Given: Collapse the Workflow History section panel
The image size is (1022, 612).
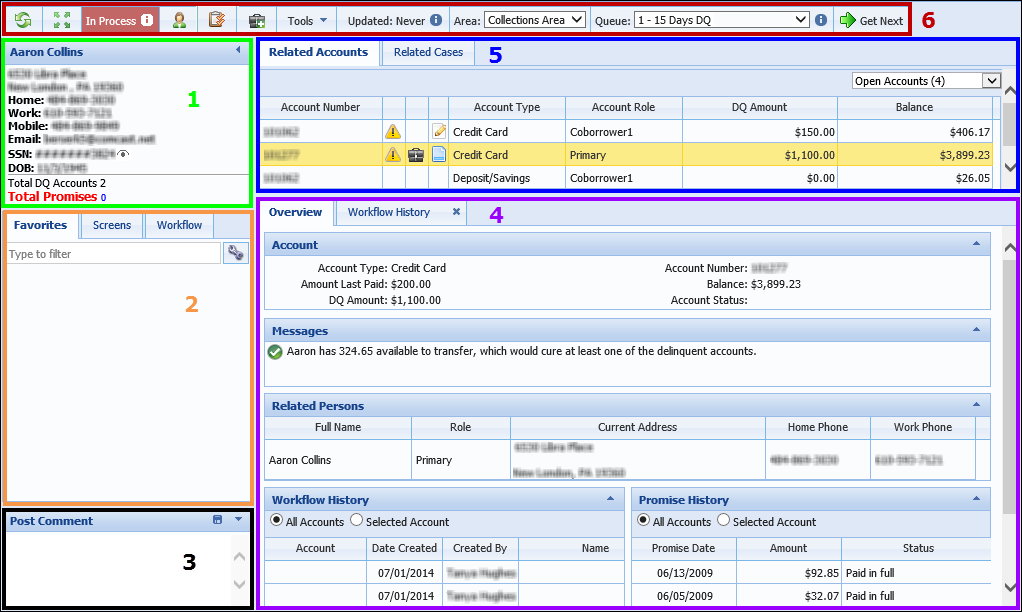Looking at the screenshot, I should 611,498.
